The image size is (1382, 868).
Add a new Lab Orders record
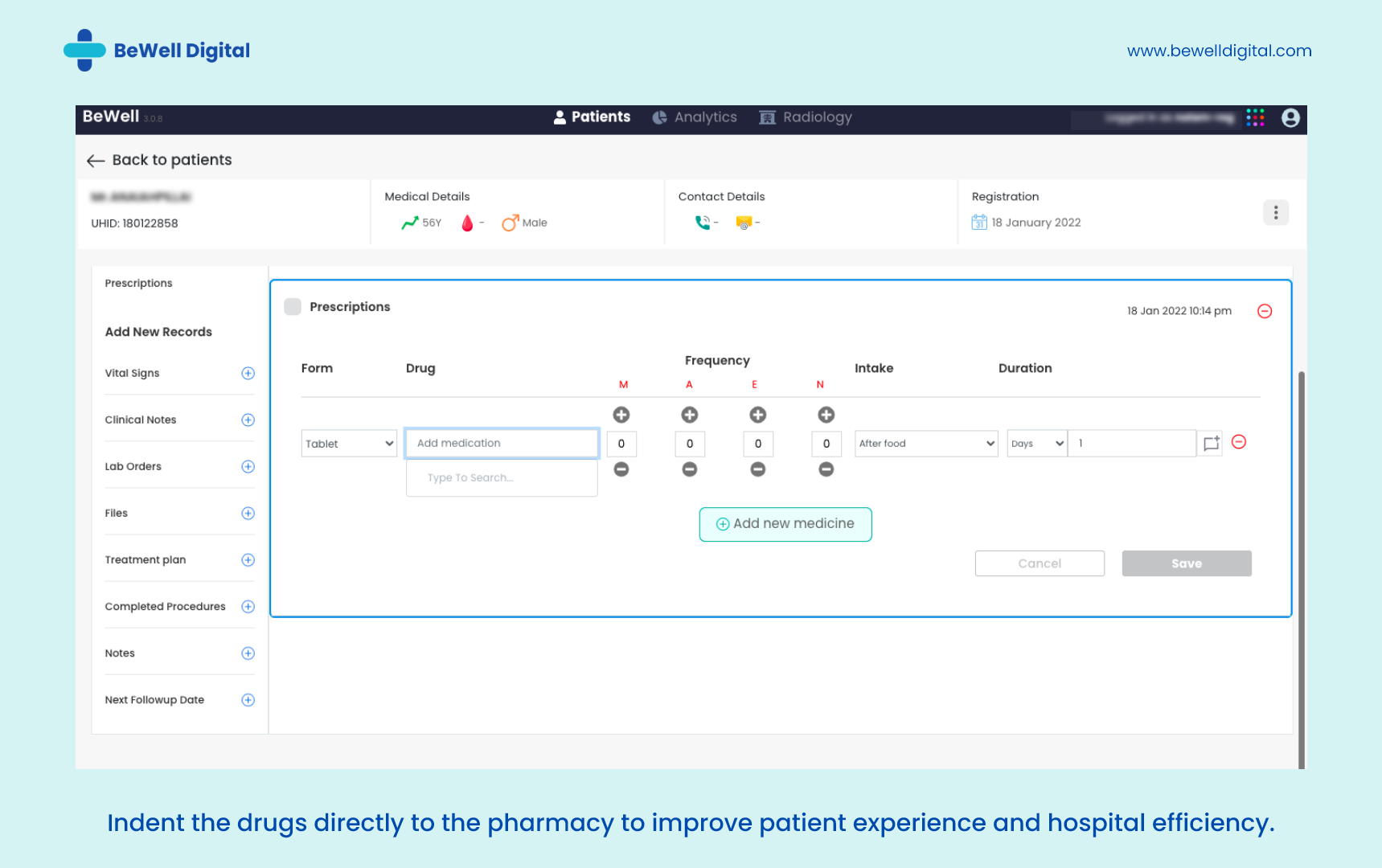(x=248, y=466)
